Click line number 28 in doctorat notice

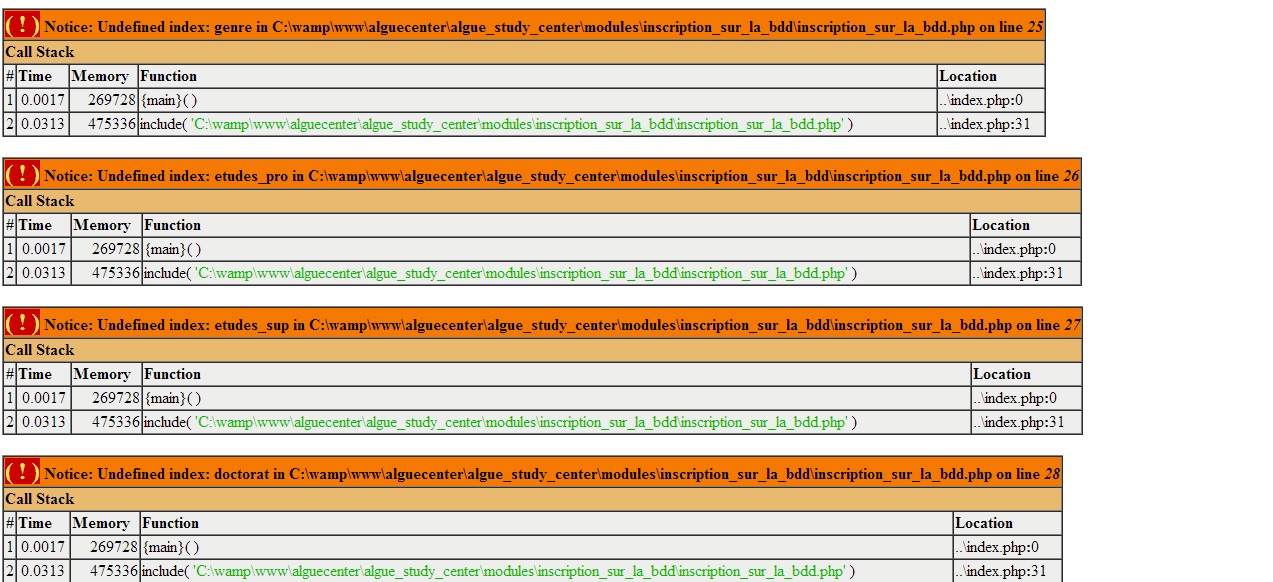click(1052, 475)
